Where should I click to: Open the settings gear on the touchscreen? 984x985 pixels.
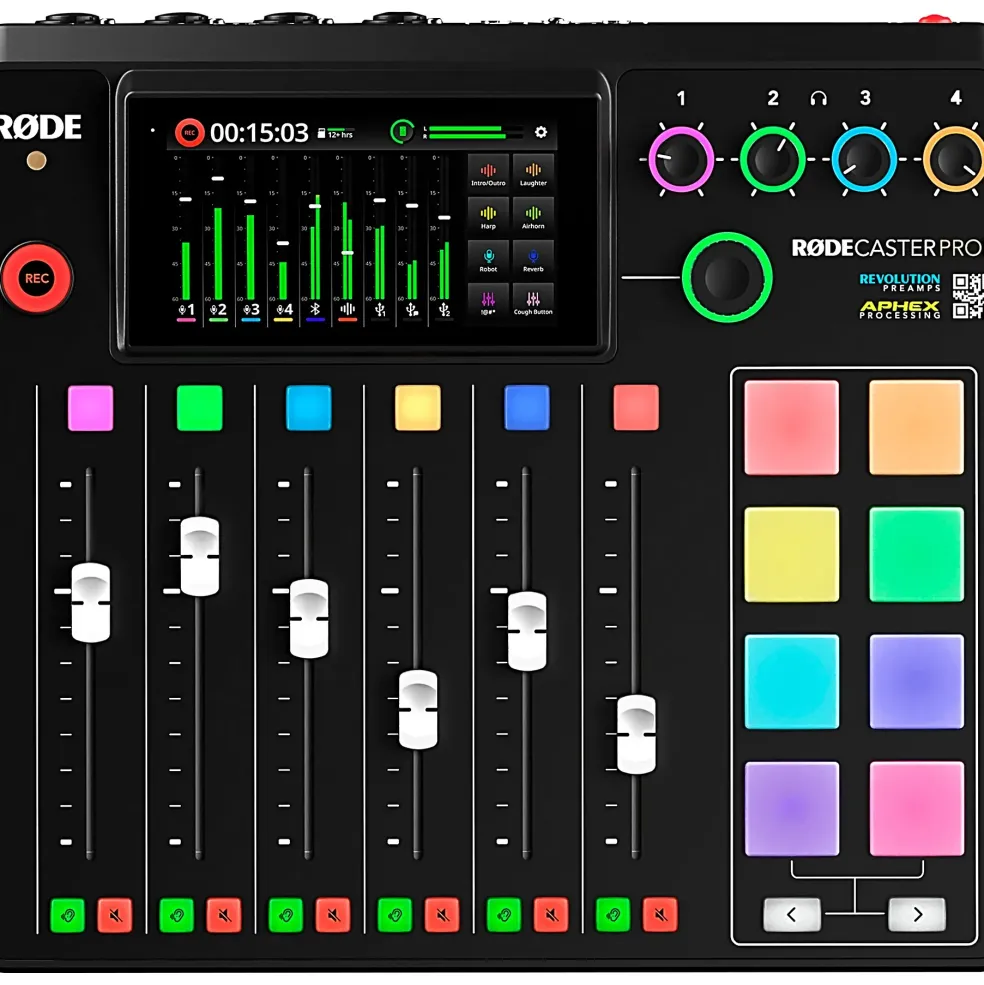click(x=540, y=132)
